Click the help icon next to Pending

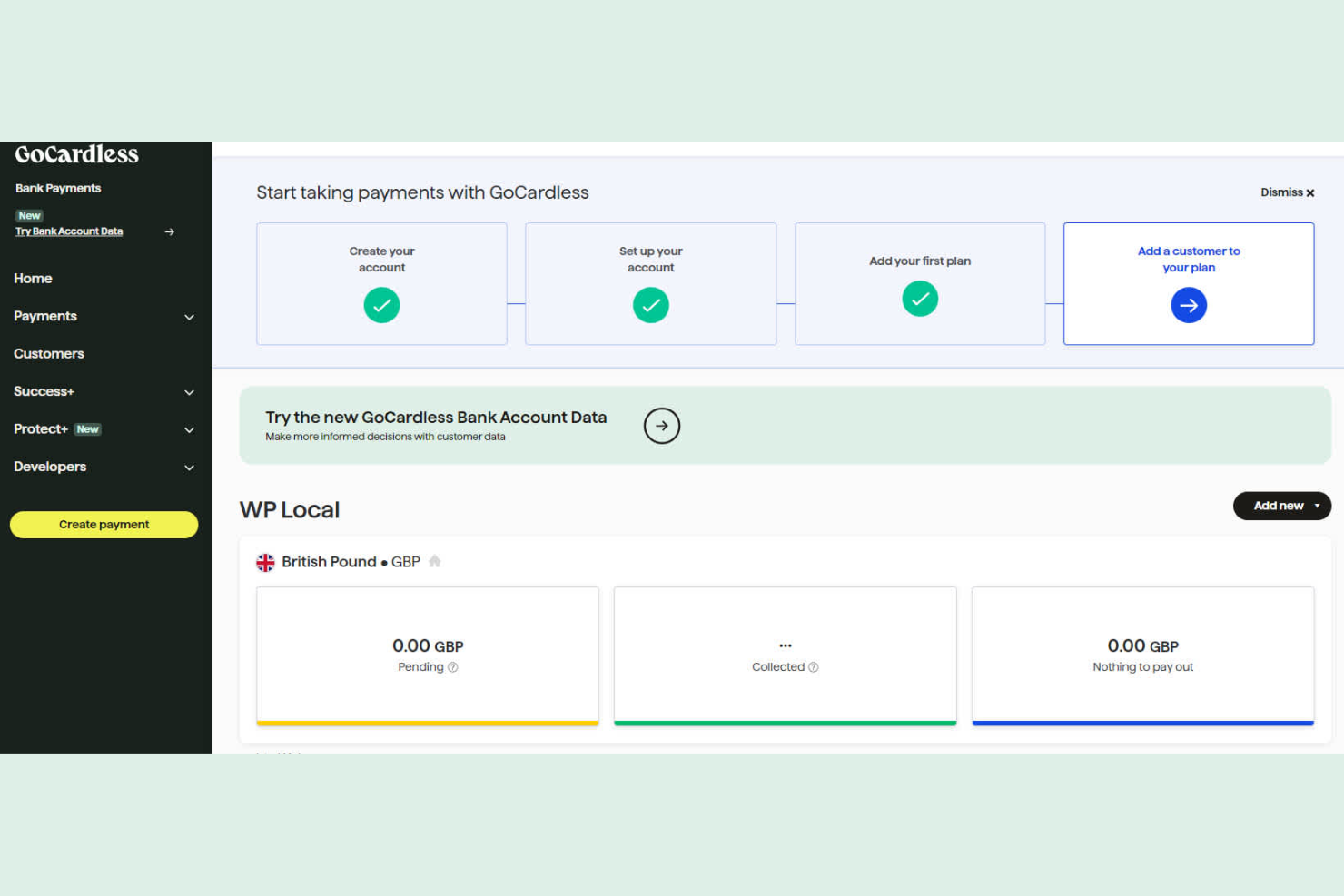point(451,667)
